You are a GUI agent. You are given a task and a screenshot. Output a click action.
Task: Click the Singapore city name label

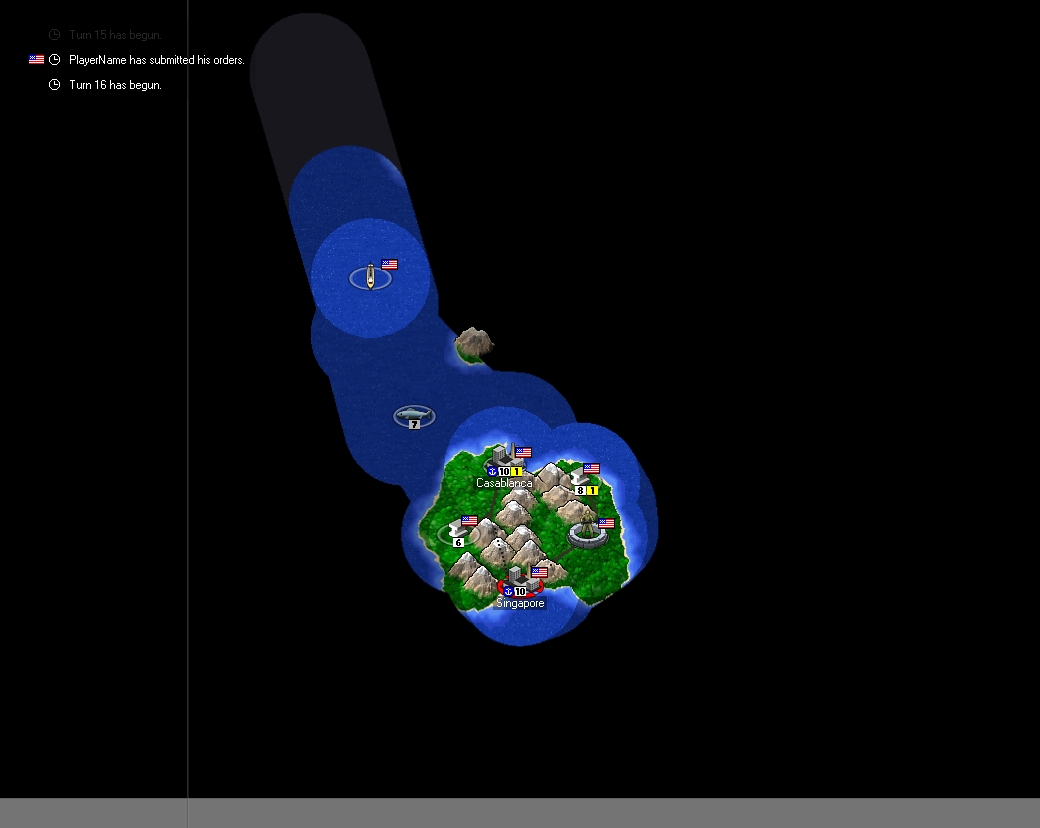point(521,604)
